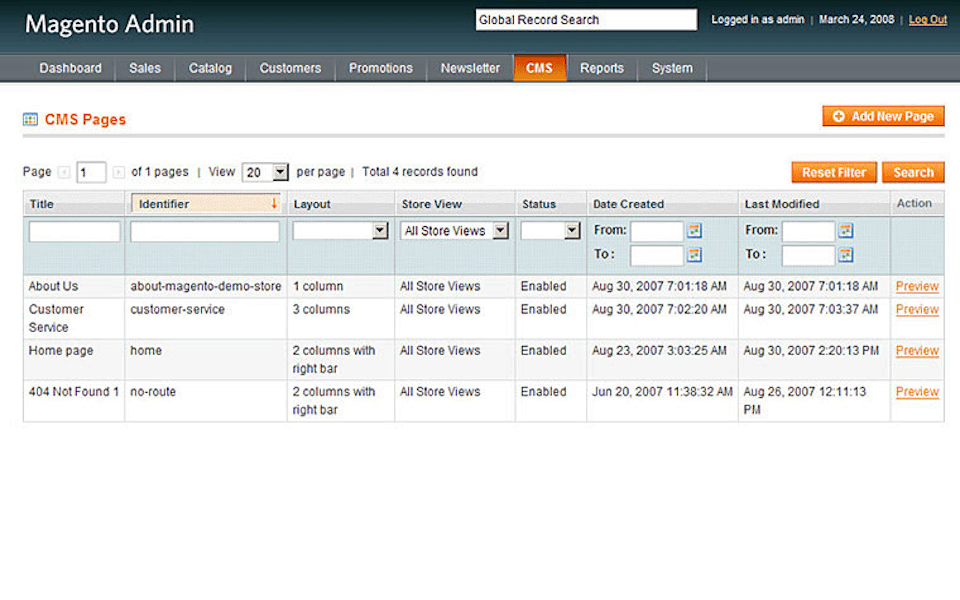Image resolution: width=960 pixels, height=600 pixels.
Task: Open calendar for Date Created From
Action: coord(694,231)
